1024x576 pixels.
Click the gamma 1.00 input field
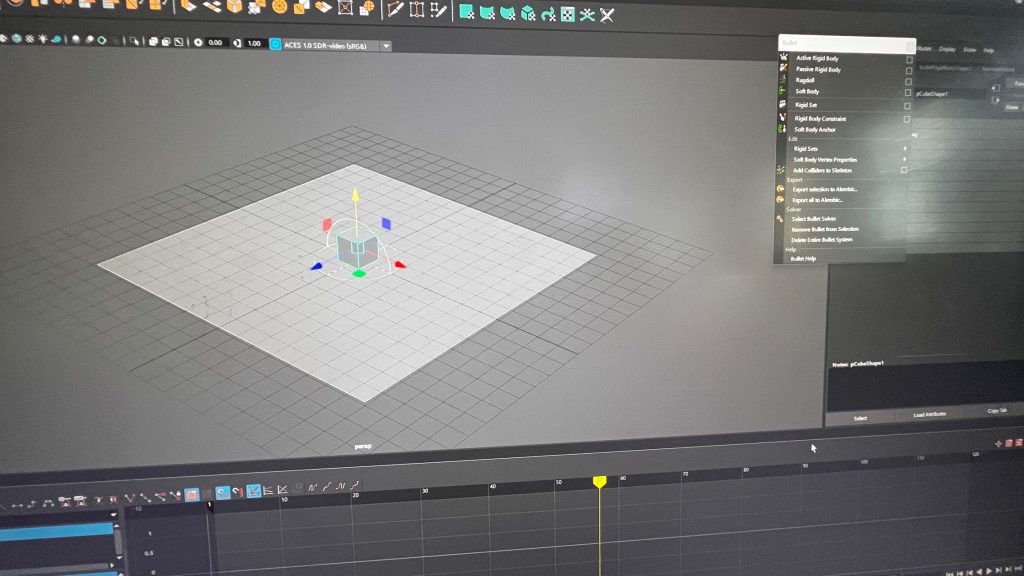click(x=254, y=44)
